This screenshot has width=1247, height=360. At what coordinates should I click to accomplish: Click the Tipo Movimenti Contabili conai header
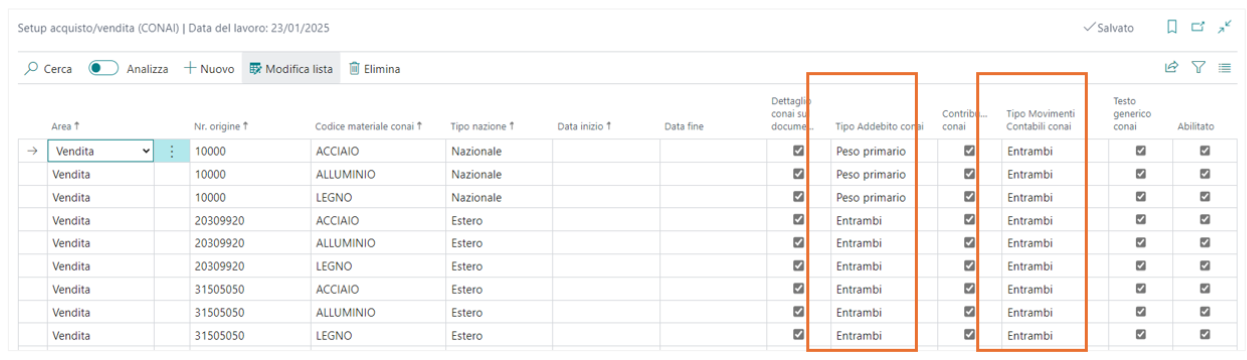tap(1040, 120)
